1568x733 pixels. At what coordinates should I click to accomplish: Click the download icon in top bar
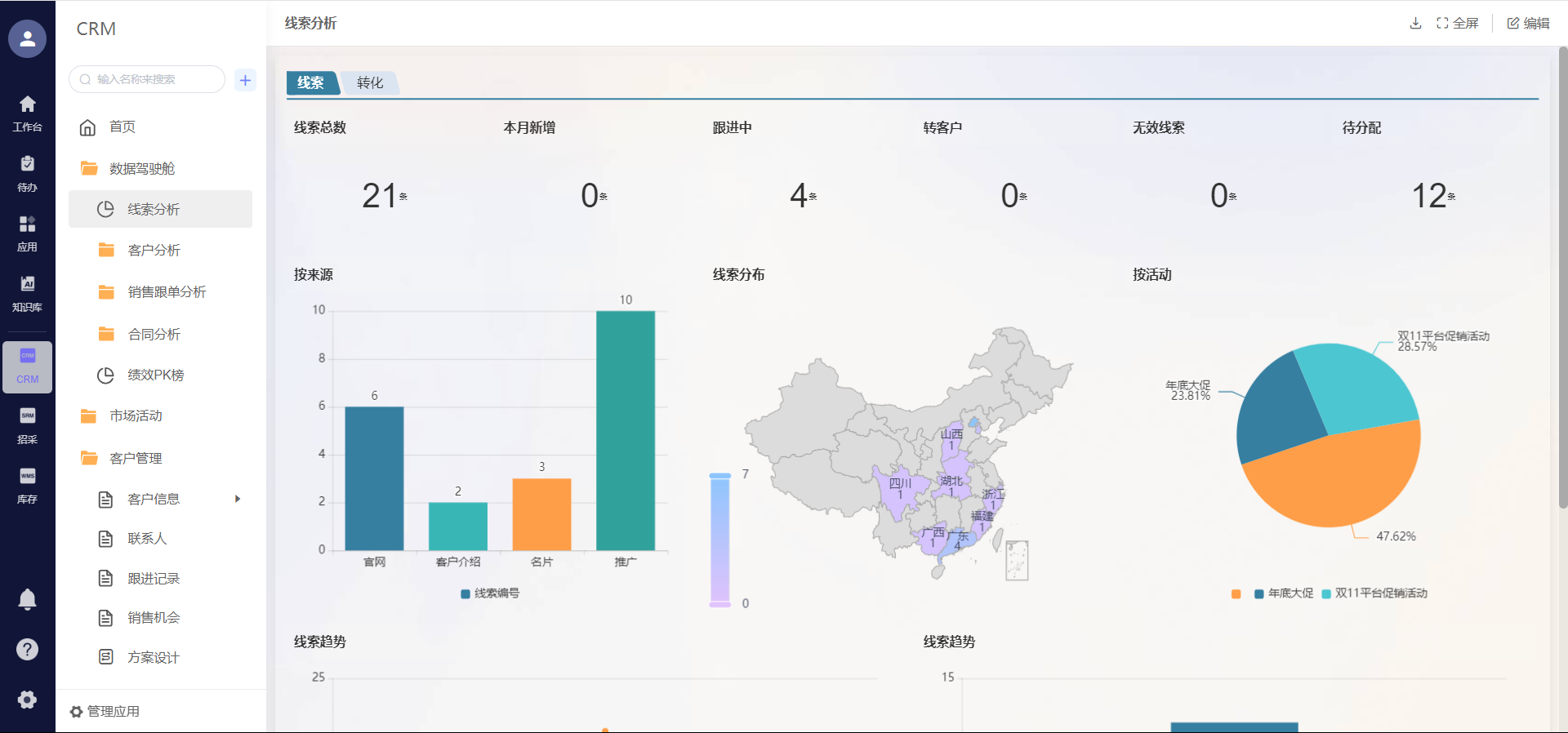point(1415,23)
